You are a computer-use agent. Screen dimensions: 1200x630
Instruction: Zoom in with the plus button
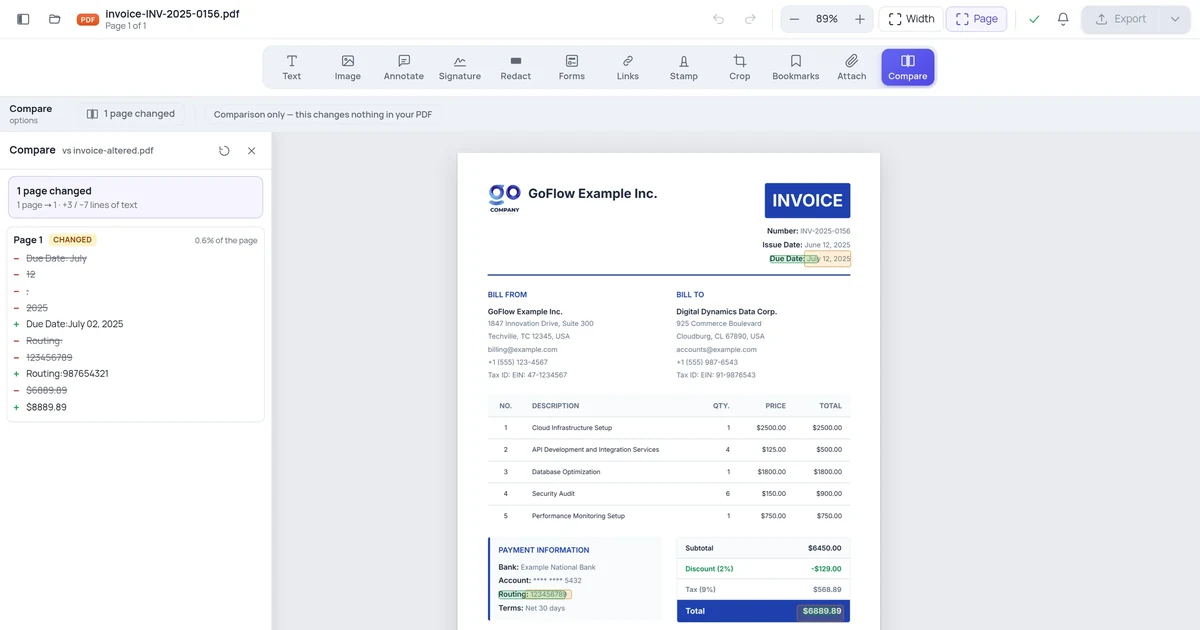[860, 19]
